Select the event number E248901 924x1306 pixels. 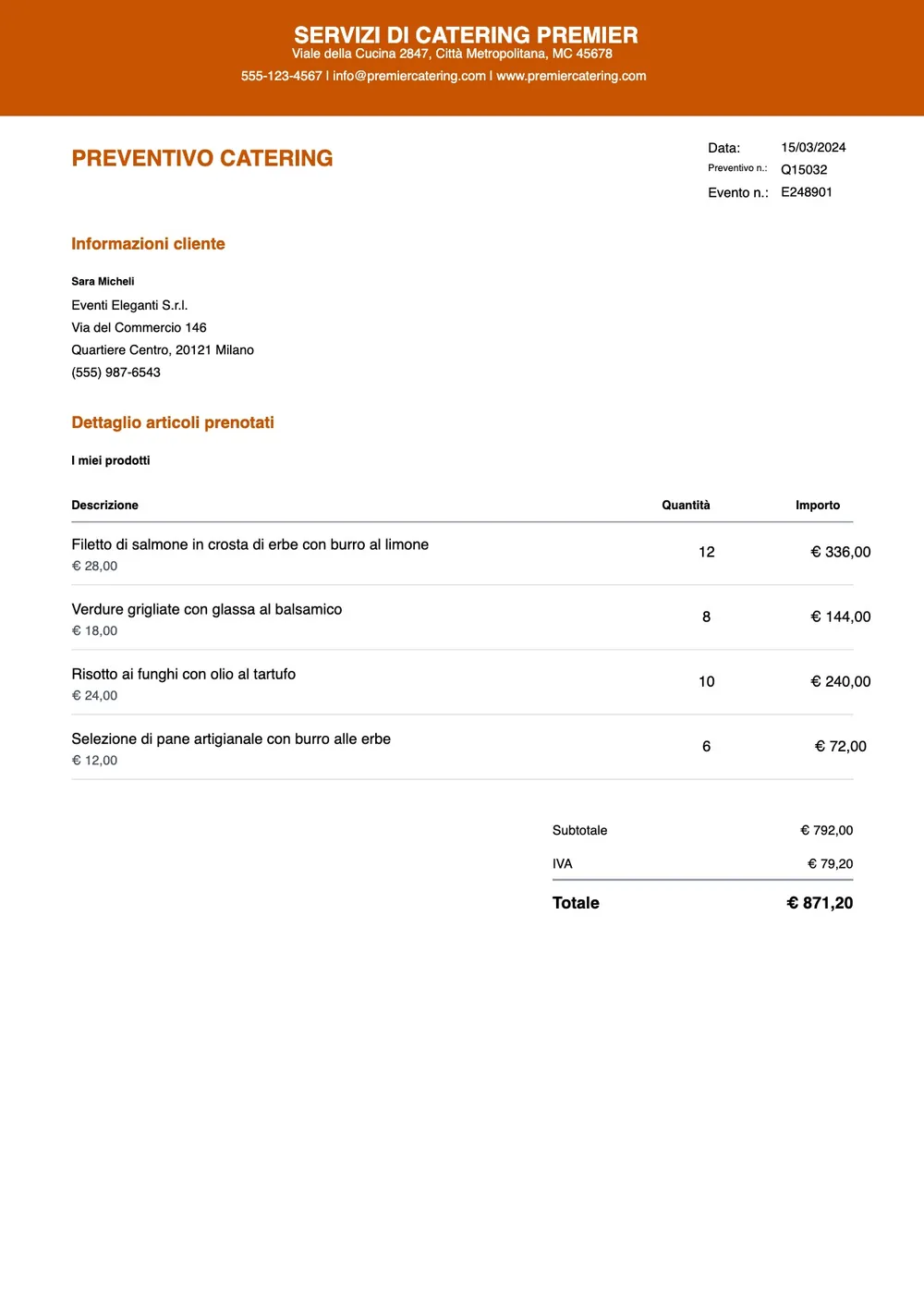click(807, 192)
